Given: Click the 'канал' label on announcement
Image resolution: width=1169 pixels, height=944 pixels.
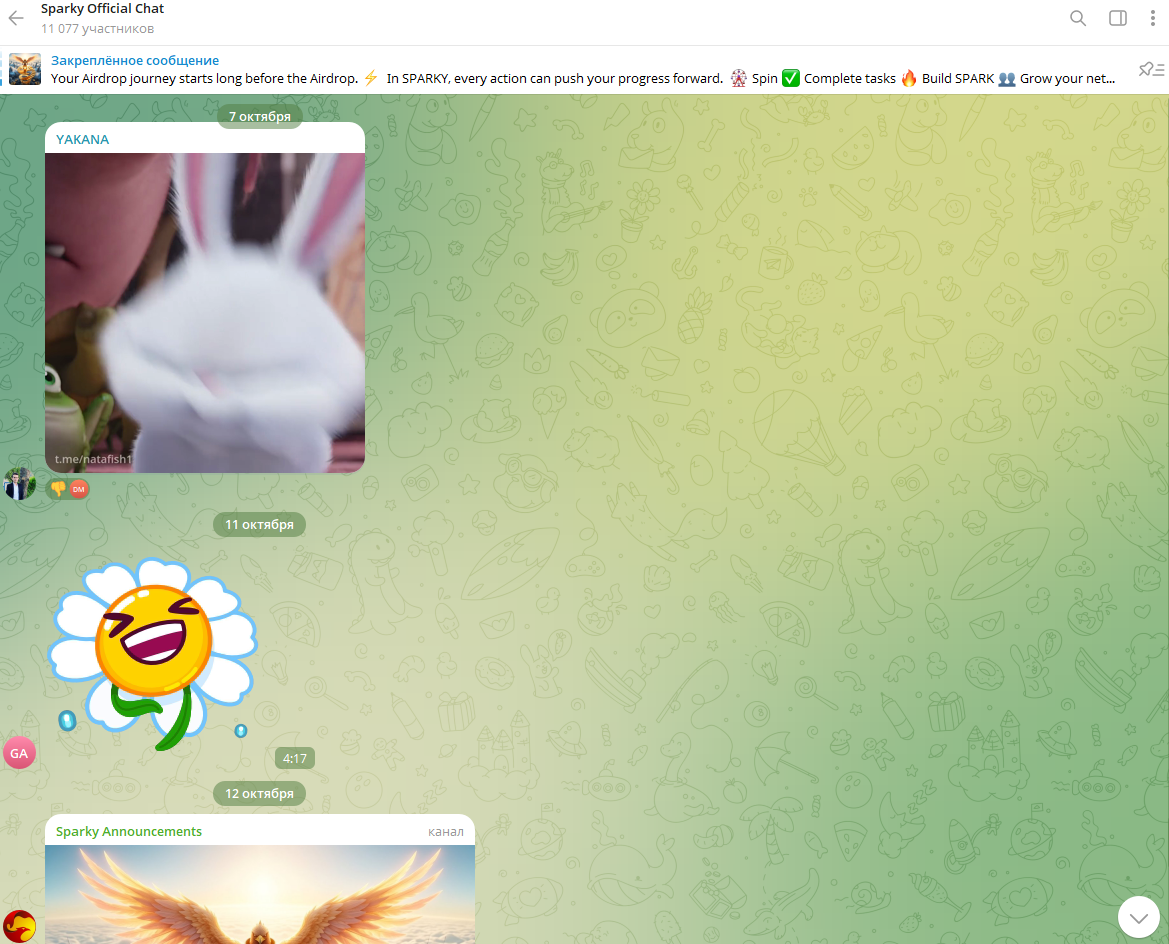Looking at the screenshot, I should click(446, 831).
